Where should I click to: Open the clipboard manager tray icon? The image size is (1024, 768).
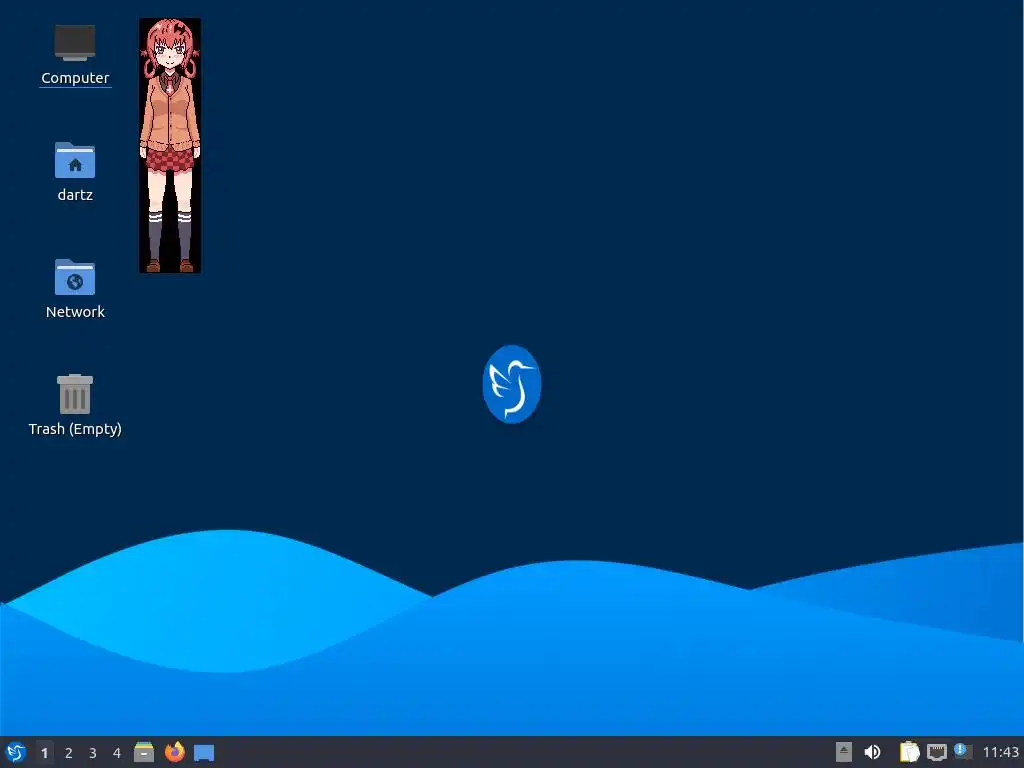(x=910, y=752)
